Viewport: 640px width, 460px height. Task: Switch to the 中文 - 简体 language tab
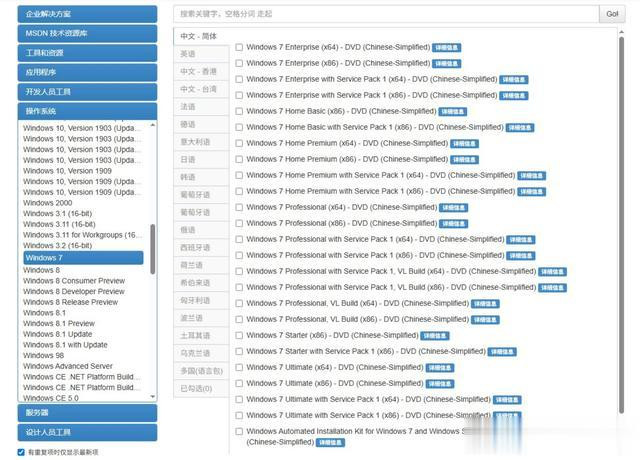[x=201, y=36]
